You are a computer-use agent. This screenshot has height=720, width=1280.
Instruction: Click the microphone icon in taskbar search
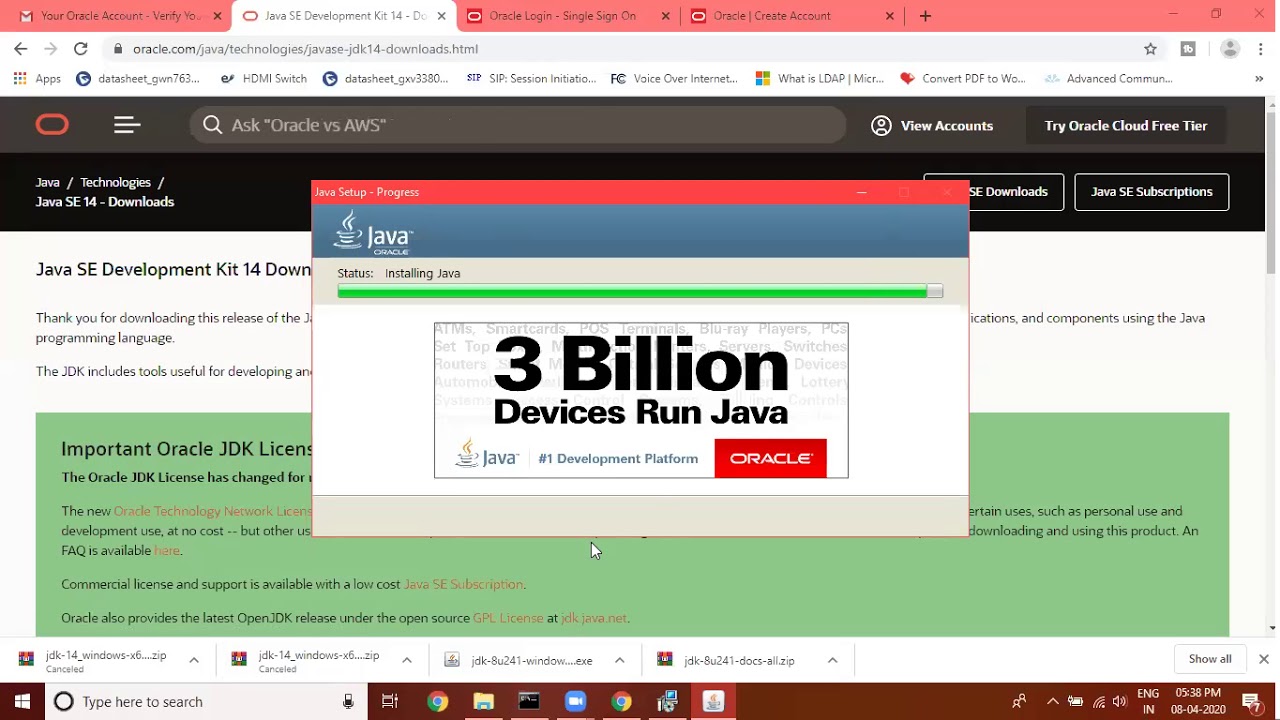tap(348, 701)
